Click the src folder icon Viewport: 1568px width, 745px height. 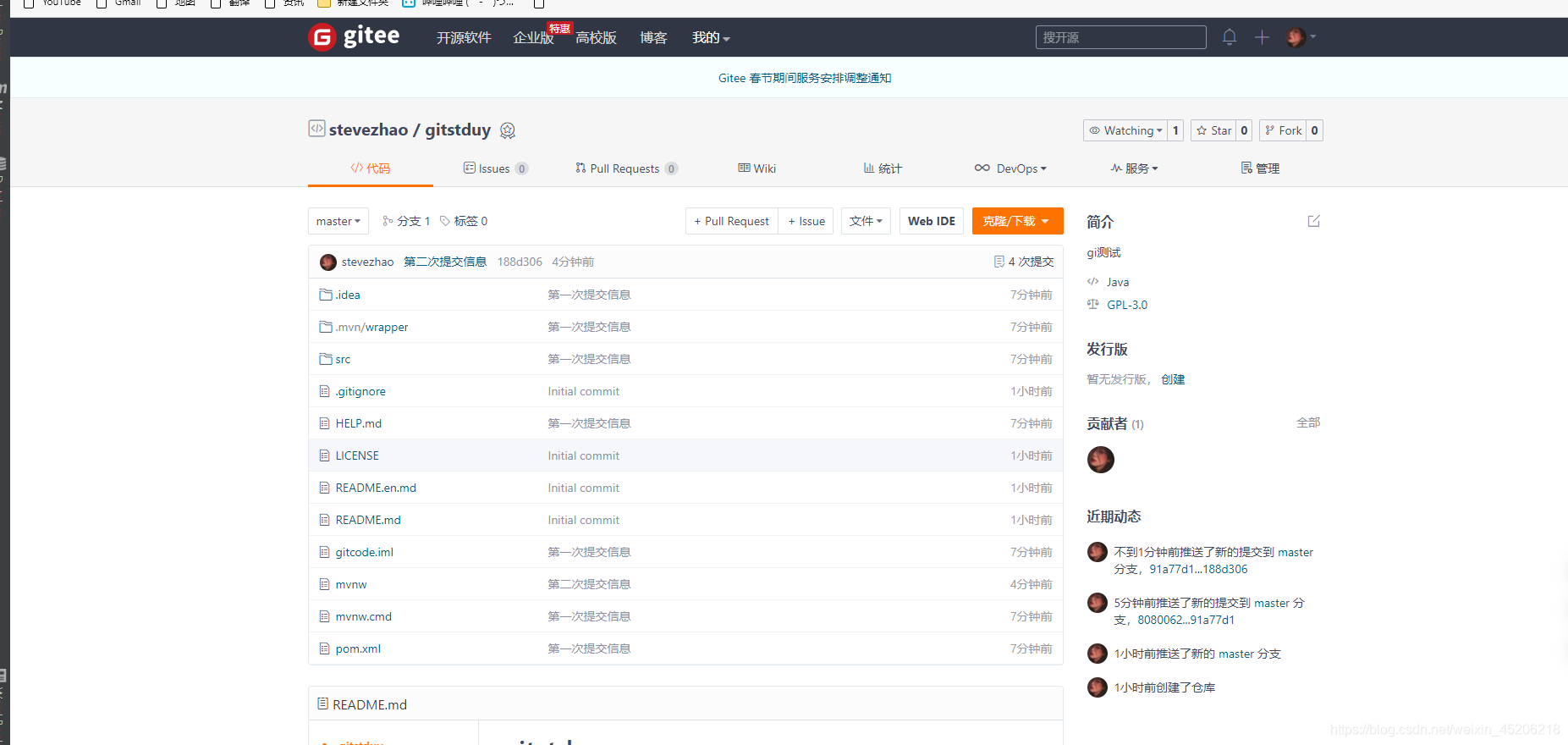pyautogui.click(x=326, y=359)
